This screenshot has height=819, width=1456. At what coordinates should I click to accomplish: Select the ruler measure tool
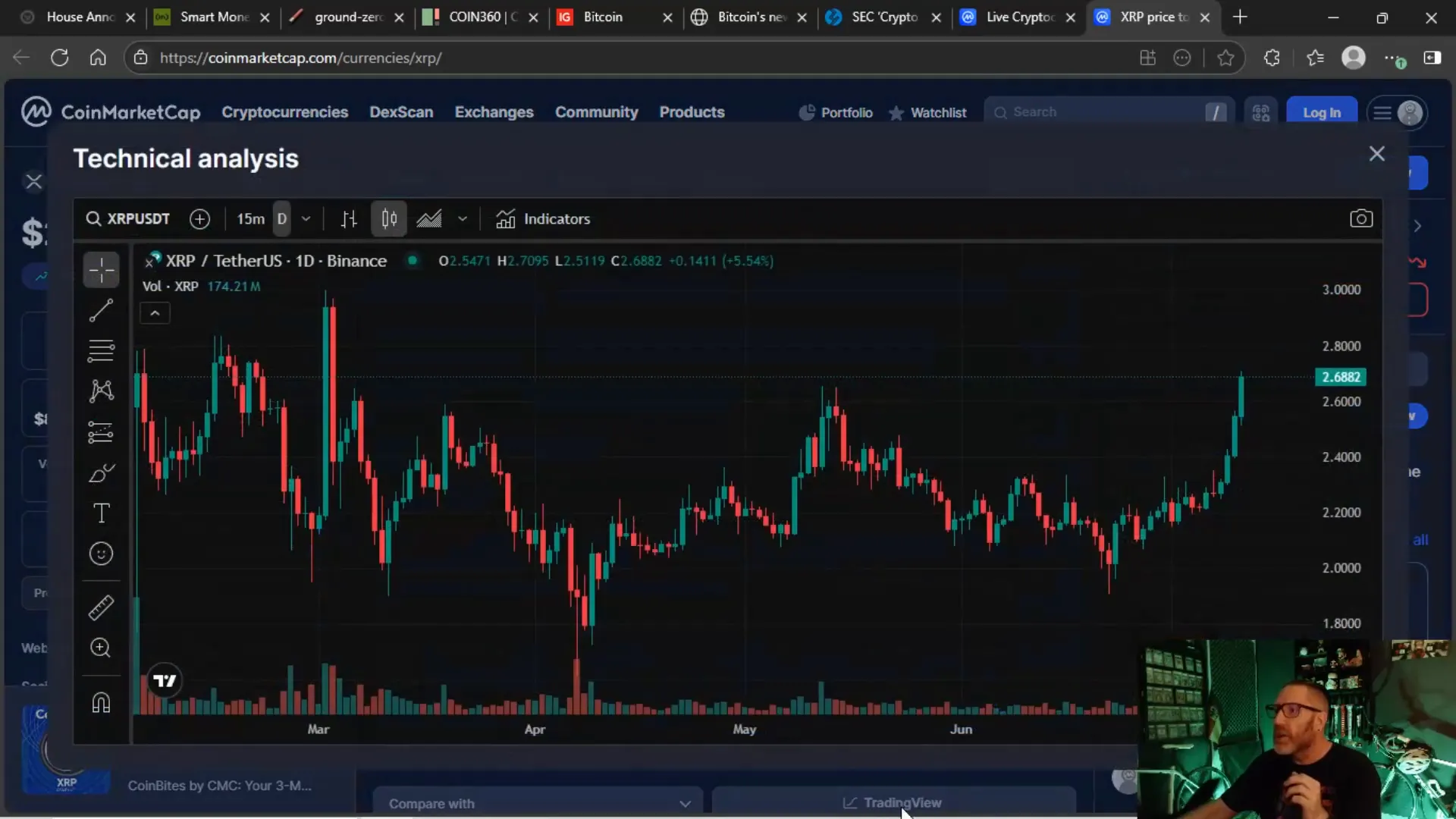(x=101, y=607)
